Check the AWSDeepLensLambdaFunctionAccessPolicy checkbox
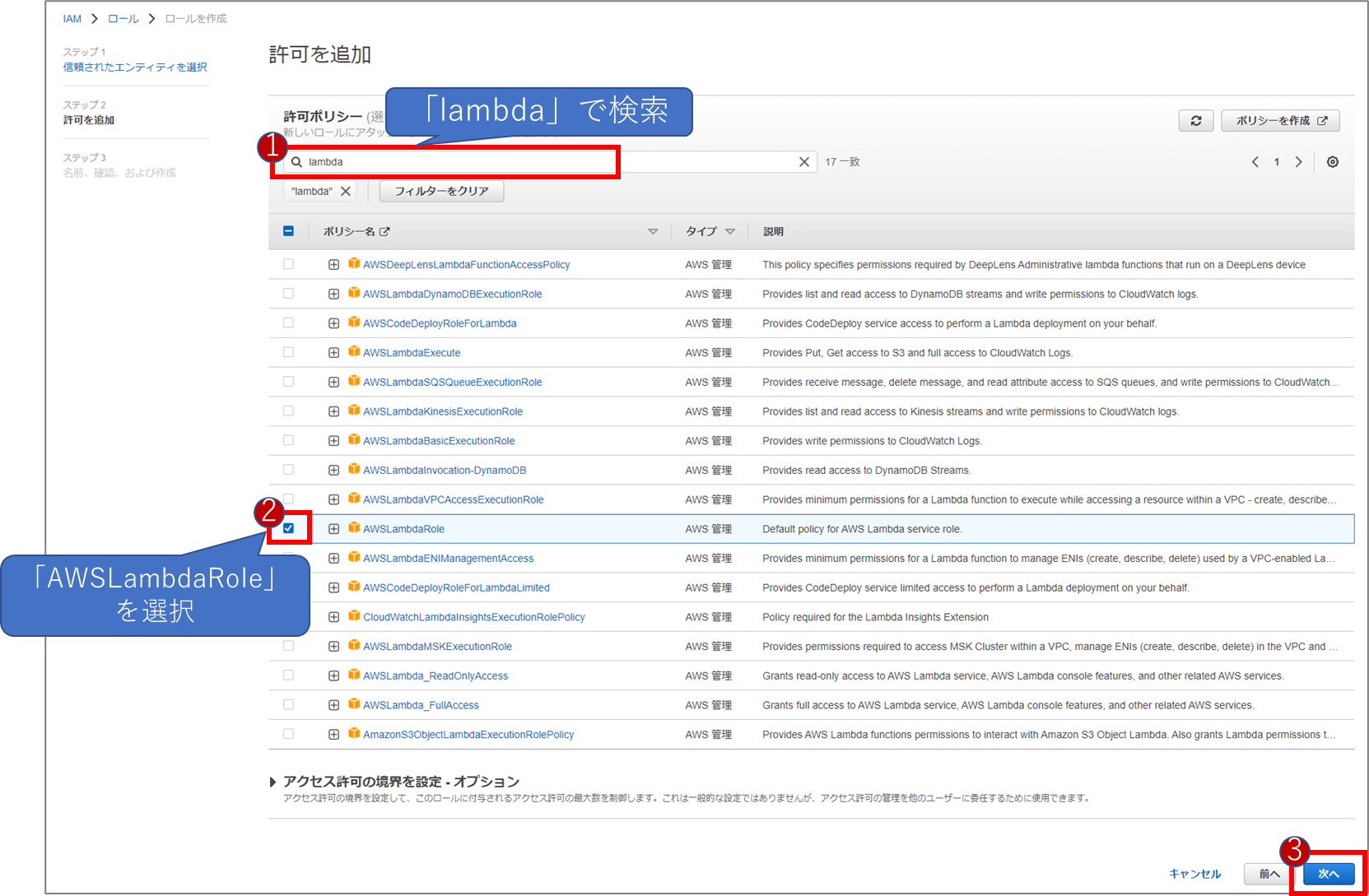Screen dimensions: 1369x896 (x=288, y=264)
